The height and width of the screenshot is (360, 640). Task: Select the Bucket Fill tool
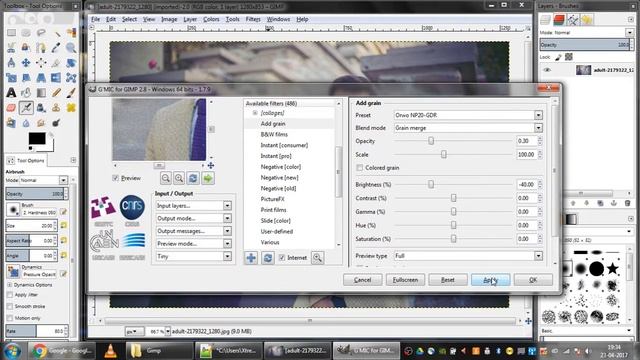[x=26, y=93]
